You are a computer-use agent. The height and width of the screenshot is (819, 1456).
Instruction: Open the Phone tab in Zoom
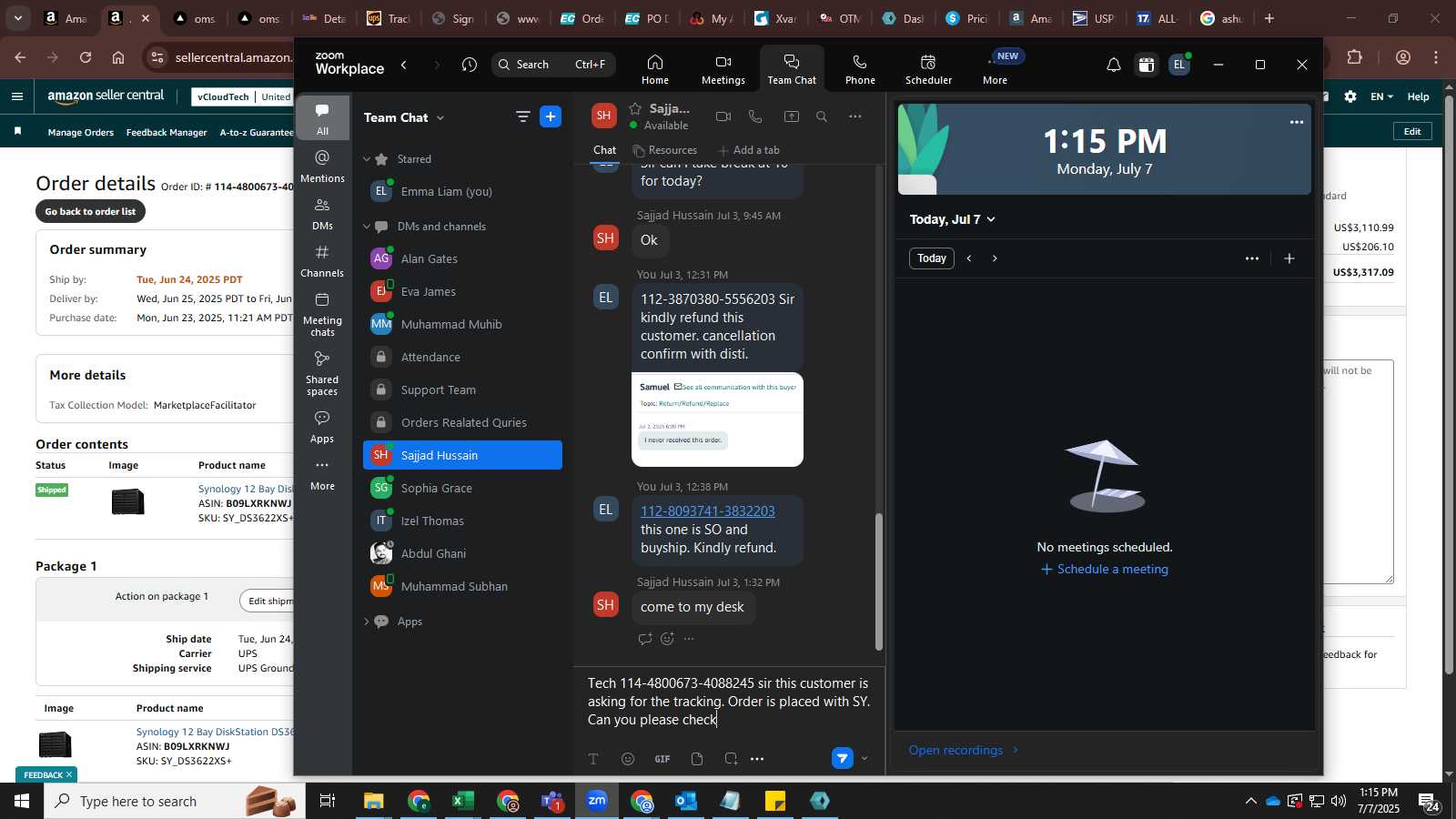click(860, 69)
